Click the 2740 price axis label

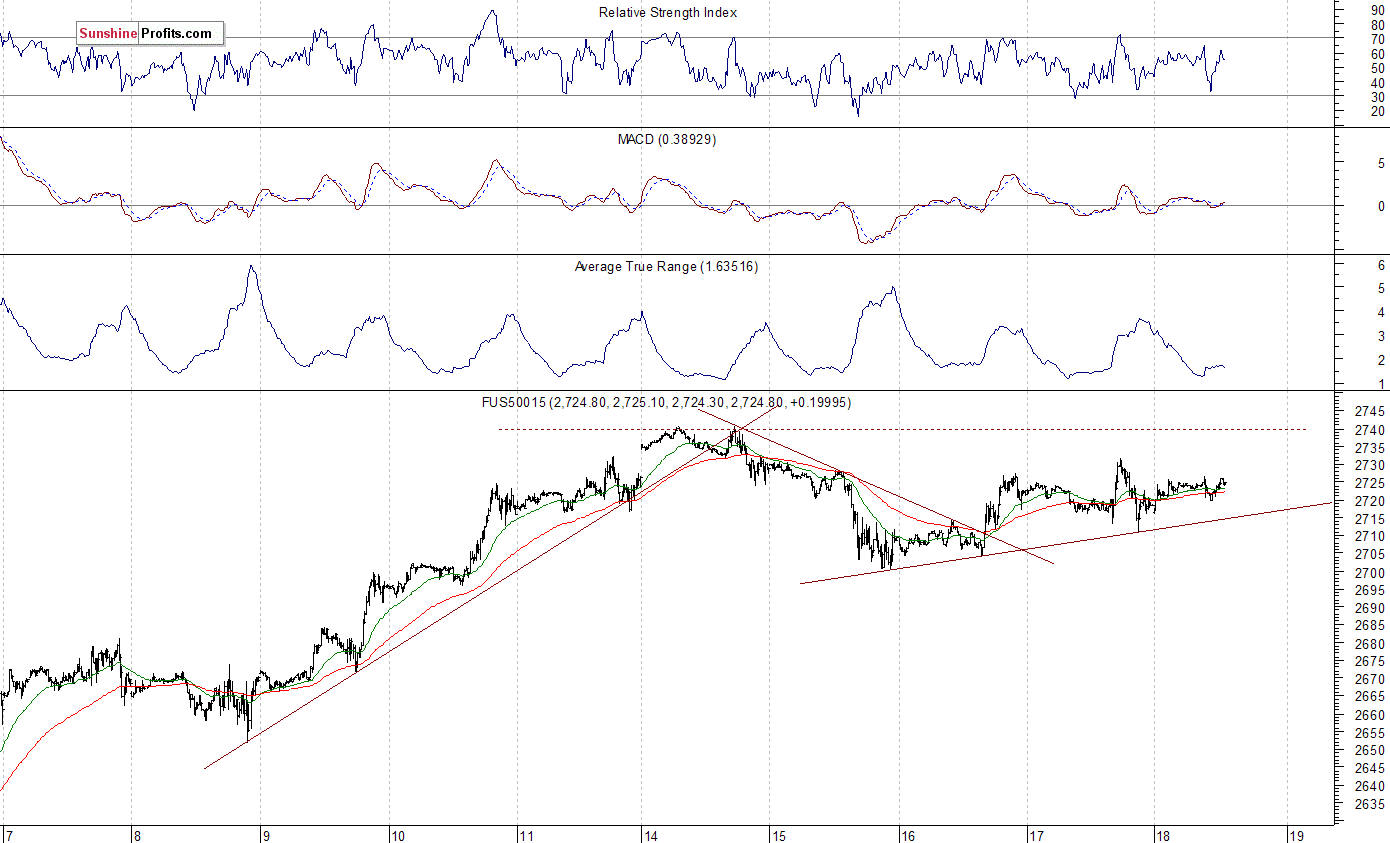pos(1369,430)
